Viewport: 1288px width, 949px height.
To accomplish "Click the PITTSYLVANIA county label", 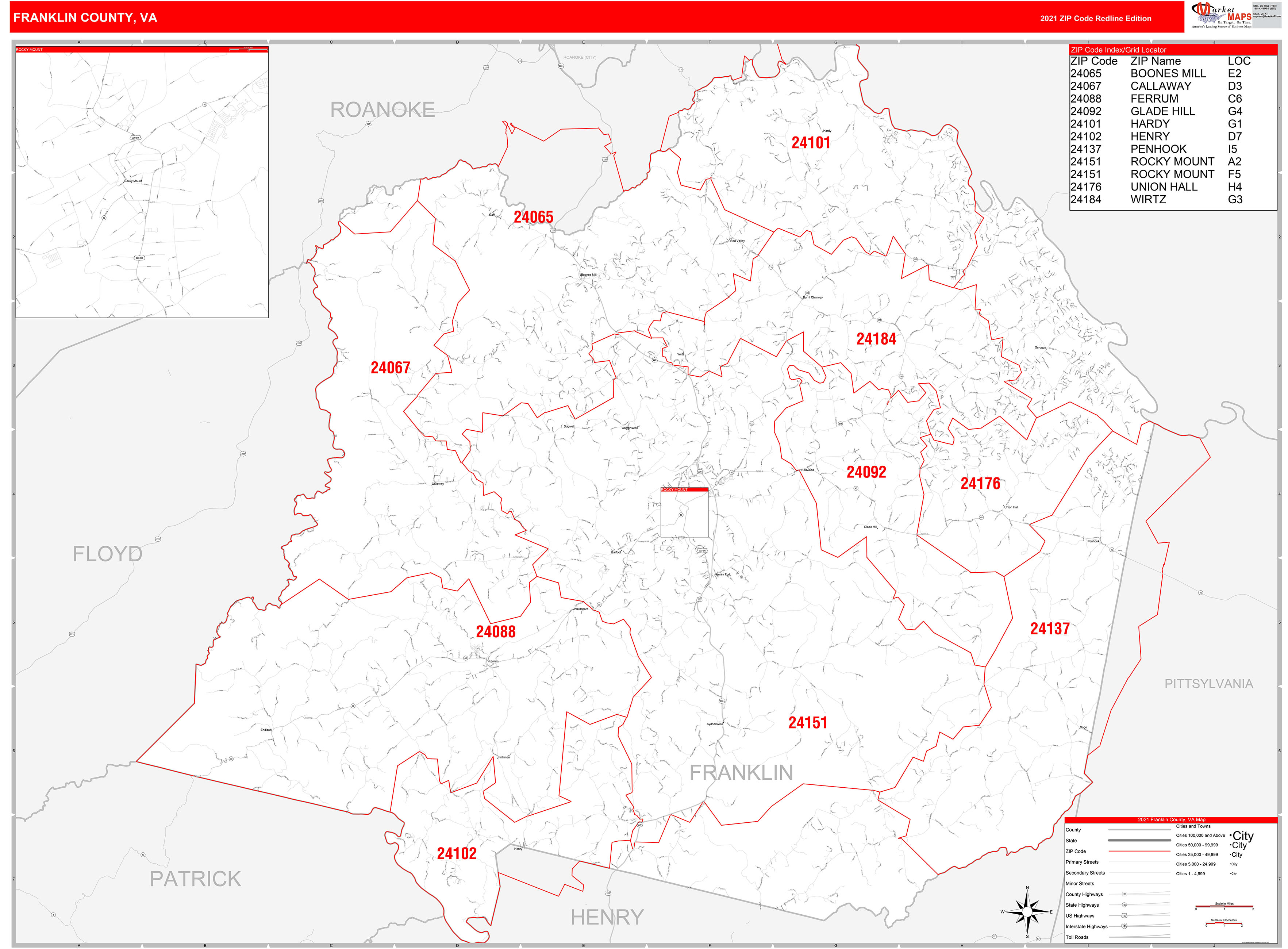I will coord(1209,684).
